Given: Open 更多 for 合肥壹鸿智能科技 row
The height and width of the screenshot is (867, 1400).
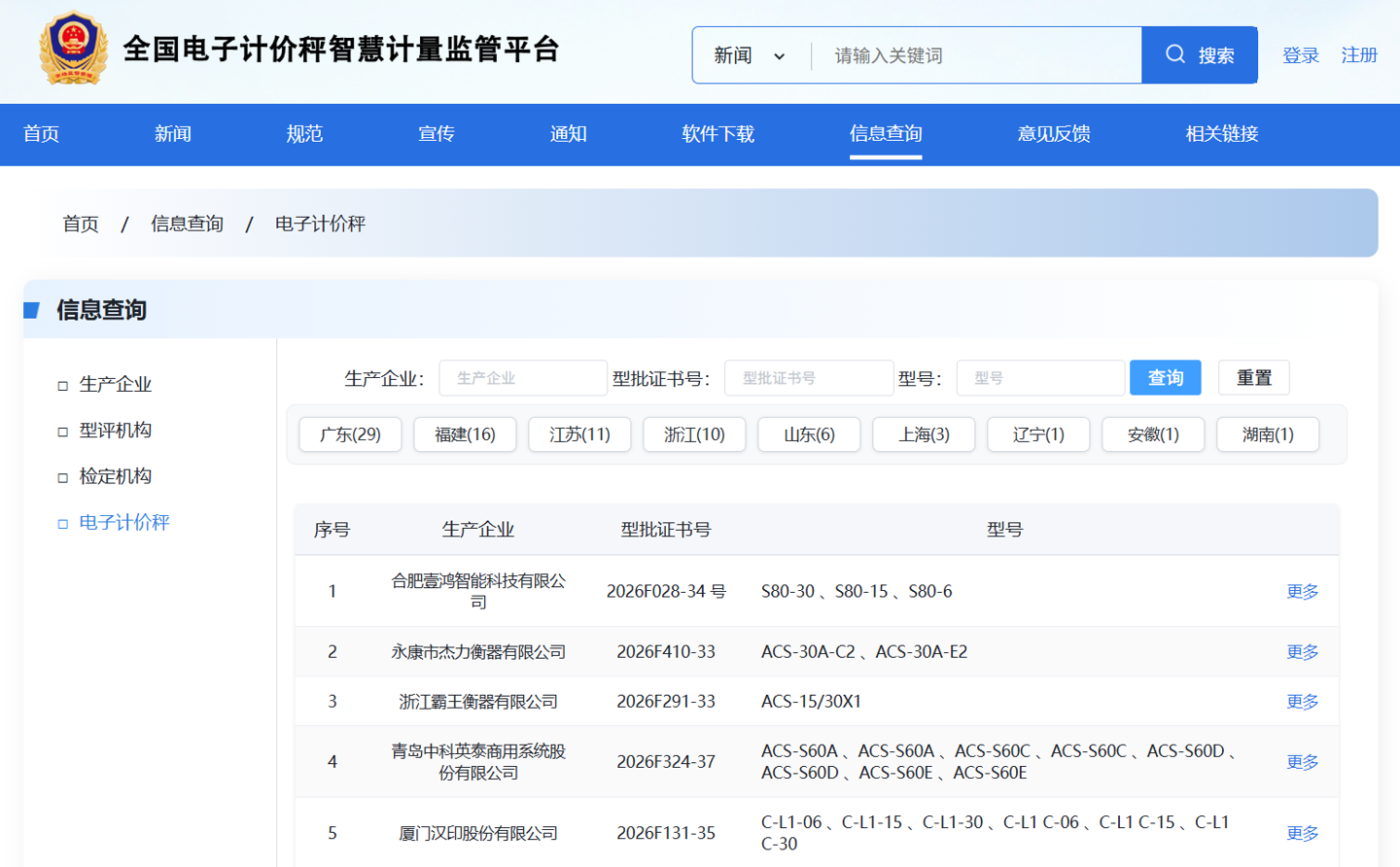Looking at the screenshot, I should [x=1303, y=592].
